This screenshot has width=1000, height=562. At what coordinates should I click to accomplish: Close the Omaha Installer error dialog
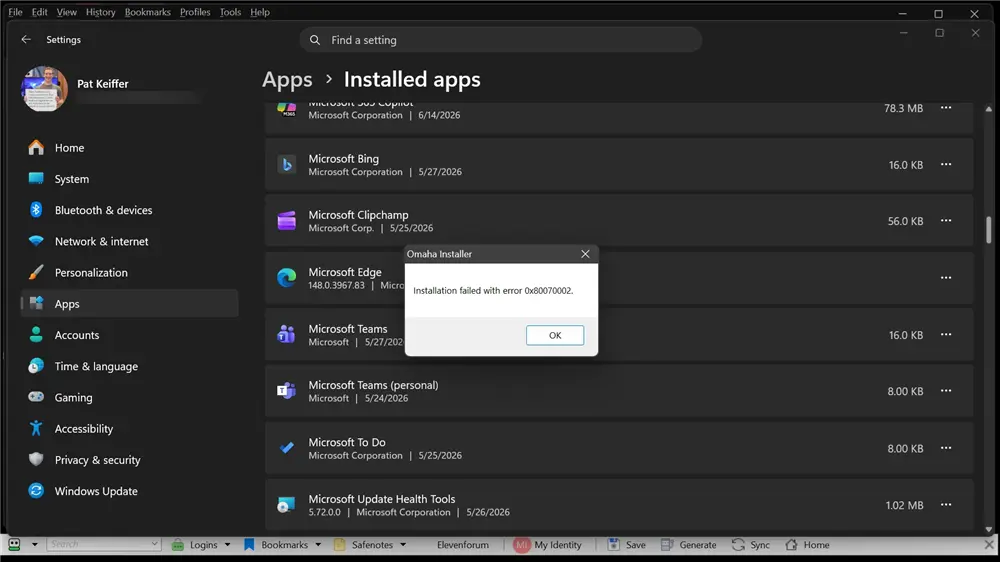tap(585, 254)
